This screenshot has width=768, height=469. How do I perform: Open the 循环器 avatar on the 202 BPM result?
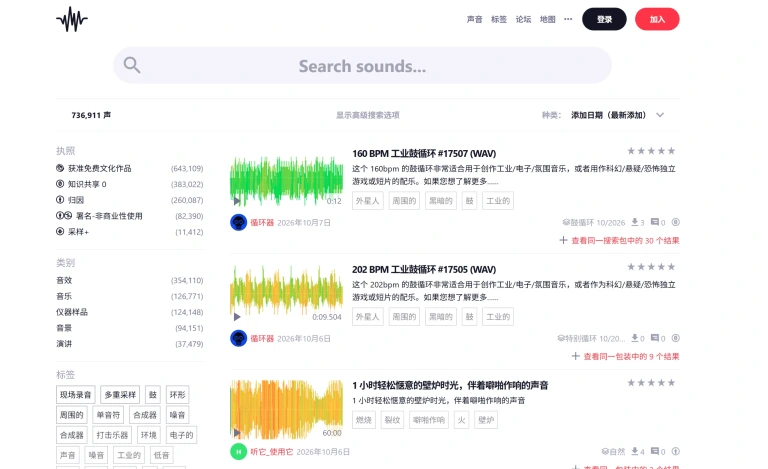(239, 338)
